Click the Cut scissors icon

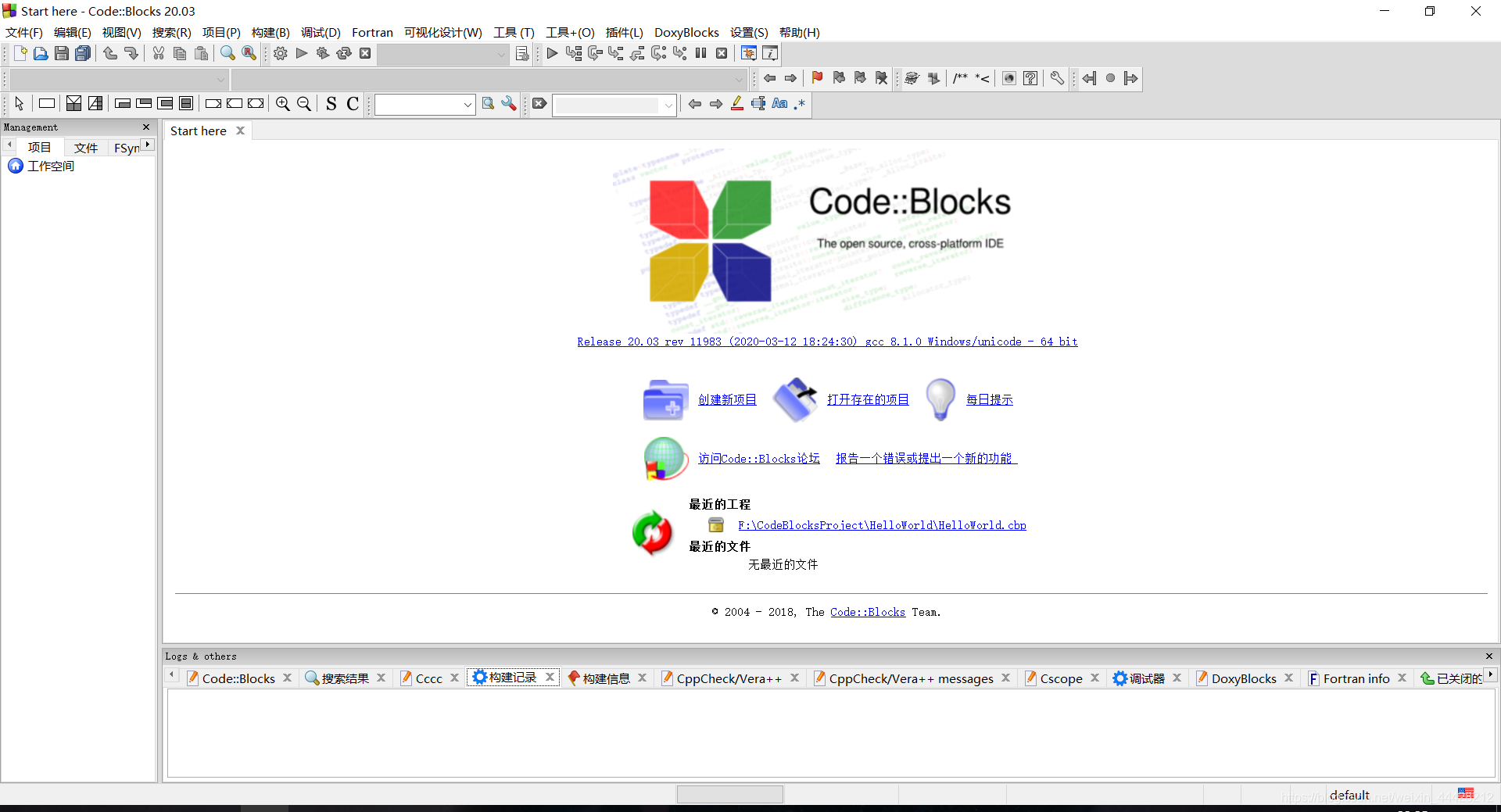[x=159, y=53]
